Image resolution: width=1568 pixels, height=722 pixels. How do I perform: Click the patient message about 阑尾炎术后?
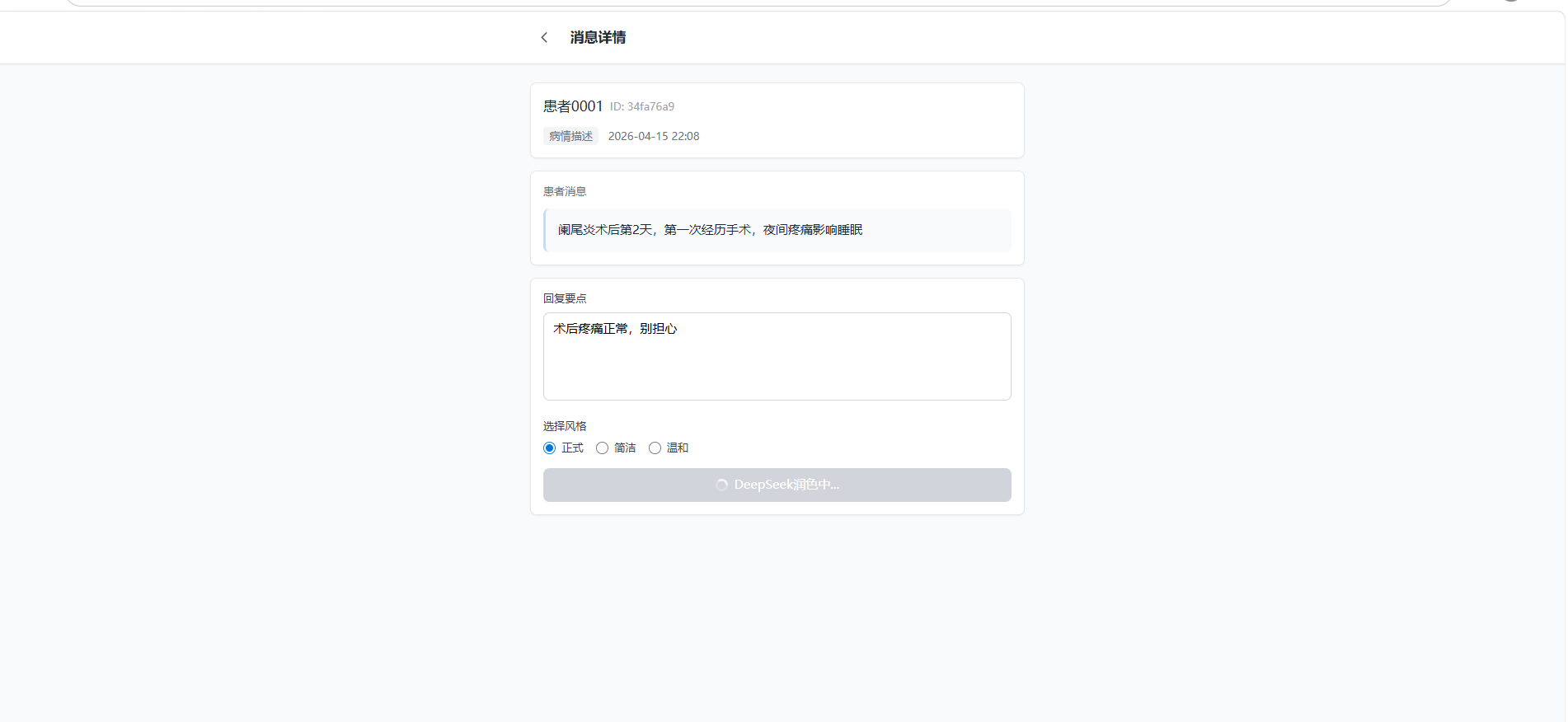pyautogui.click(x=710, y=230)
